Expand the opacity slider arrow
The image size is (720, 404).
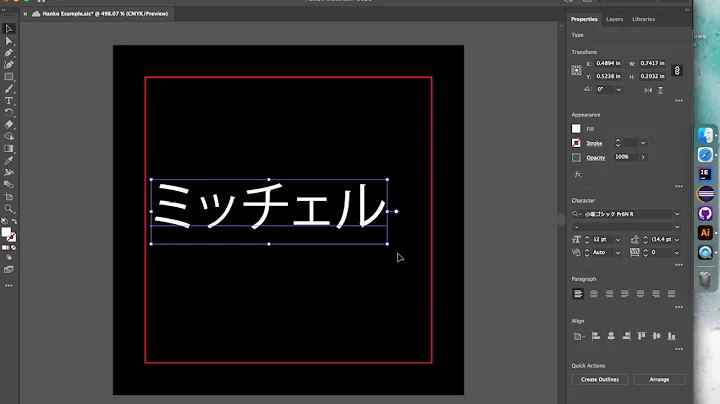643,157
